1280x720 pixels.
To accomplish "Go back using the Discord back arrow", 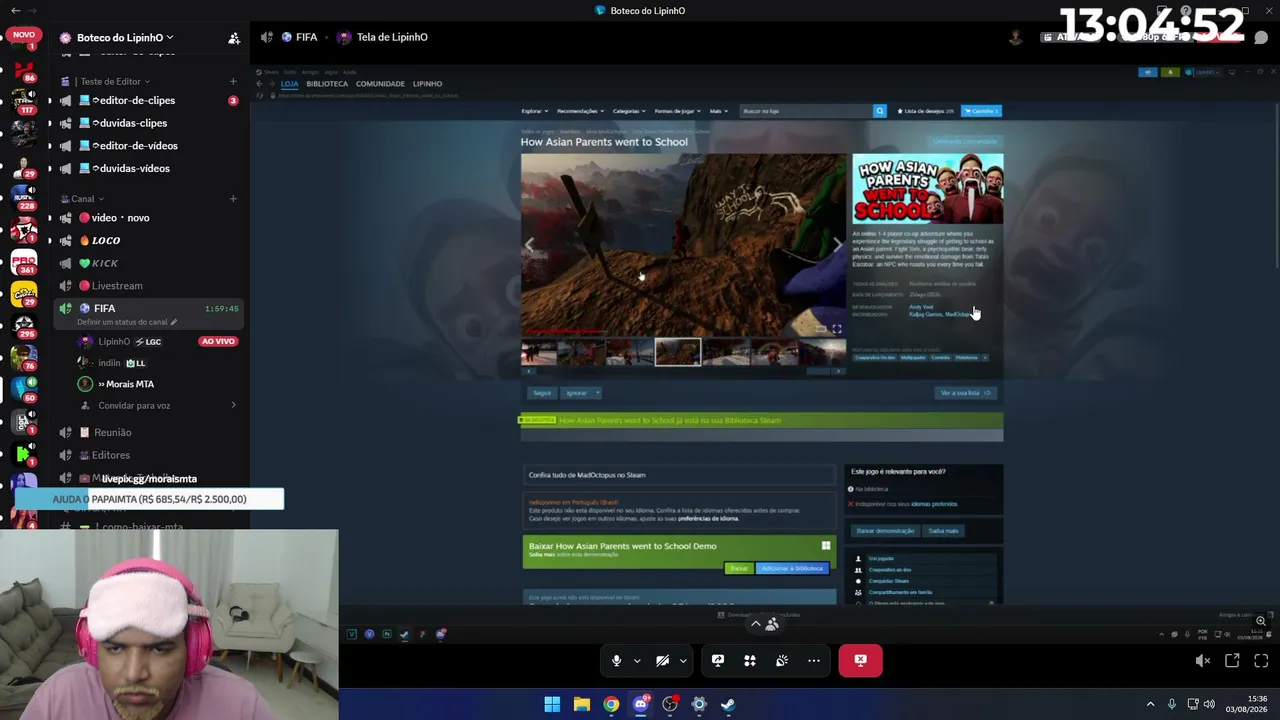I will (x=15, y=10).
